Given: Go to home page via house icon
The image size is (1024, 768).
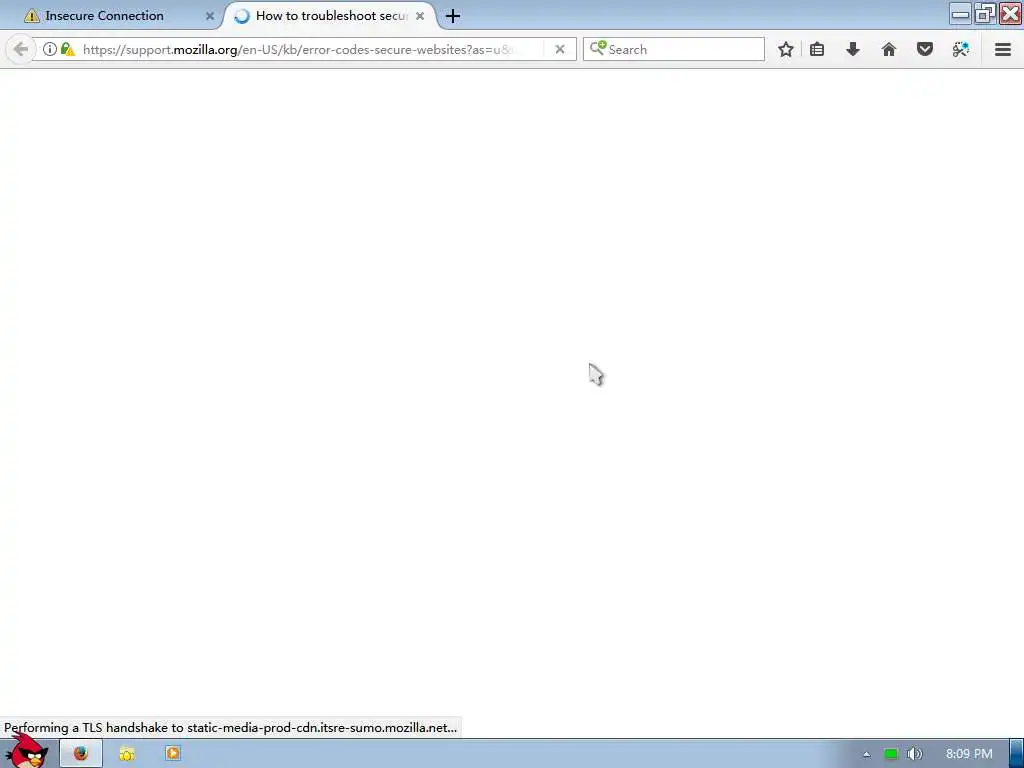Looking at the screenshot, I should (x=889, y=49).
